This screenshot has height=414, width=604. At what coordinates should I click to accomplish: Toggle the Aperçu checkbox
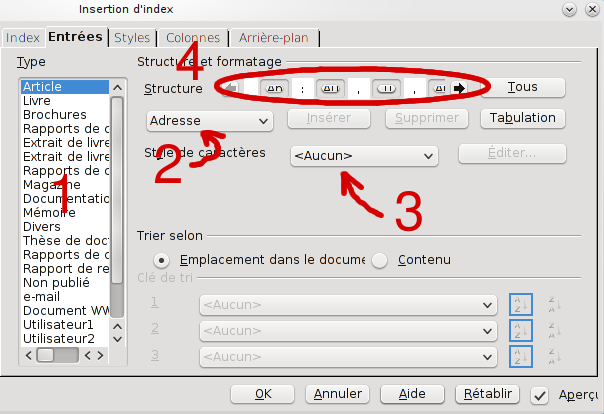(x=539, y=396)
